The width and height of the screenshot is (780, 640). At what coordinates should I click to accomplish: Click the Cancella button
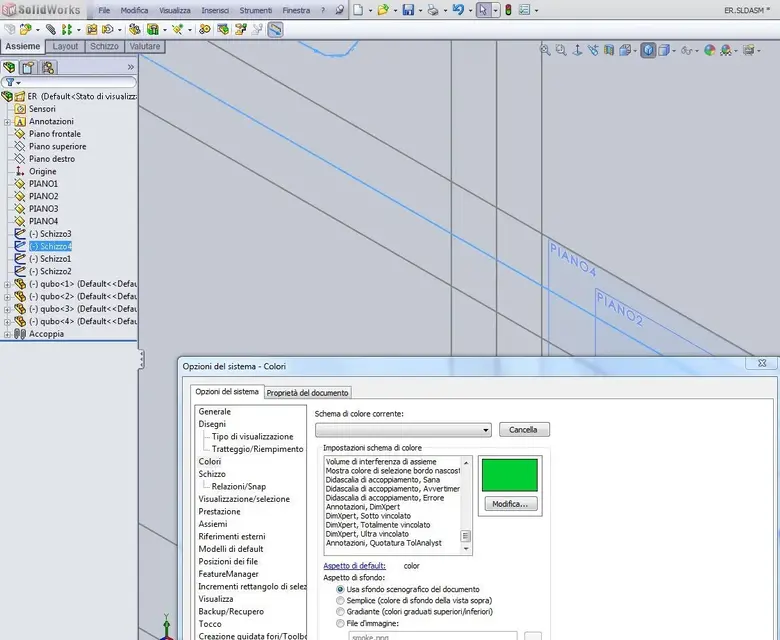click(x=524, y=430)
